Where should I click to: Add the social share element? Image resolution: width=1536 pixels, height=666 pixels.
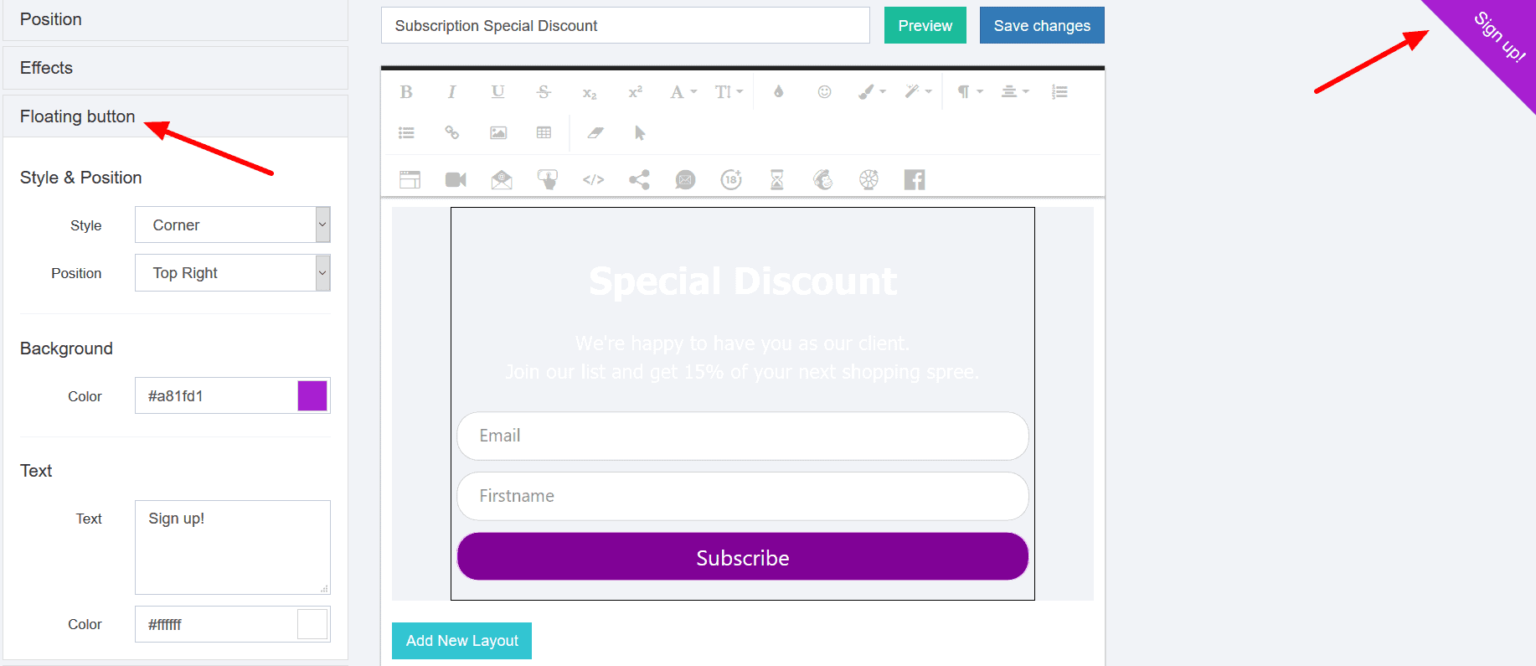tap(639, 180)
